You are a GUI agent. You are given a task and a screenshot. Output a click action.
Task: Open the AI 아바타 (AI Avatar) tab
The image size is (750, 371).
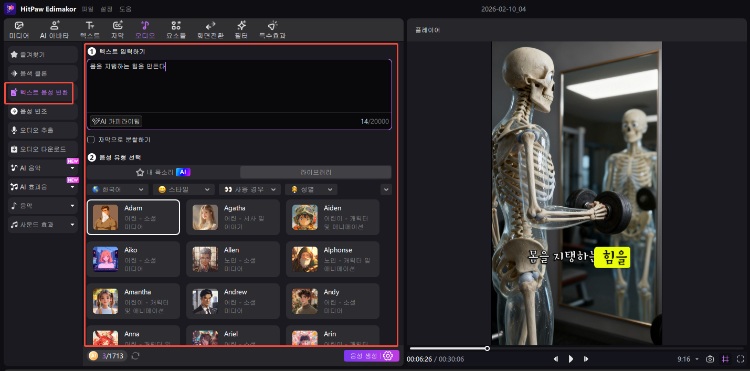coord(54,30)
